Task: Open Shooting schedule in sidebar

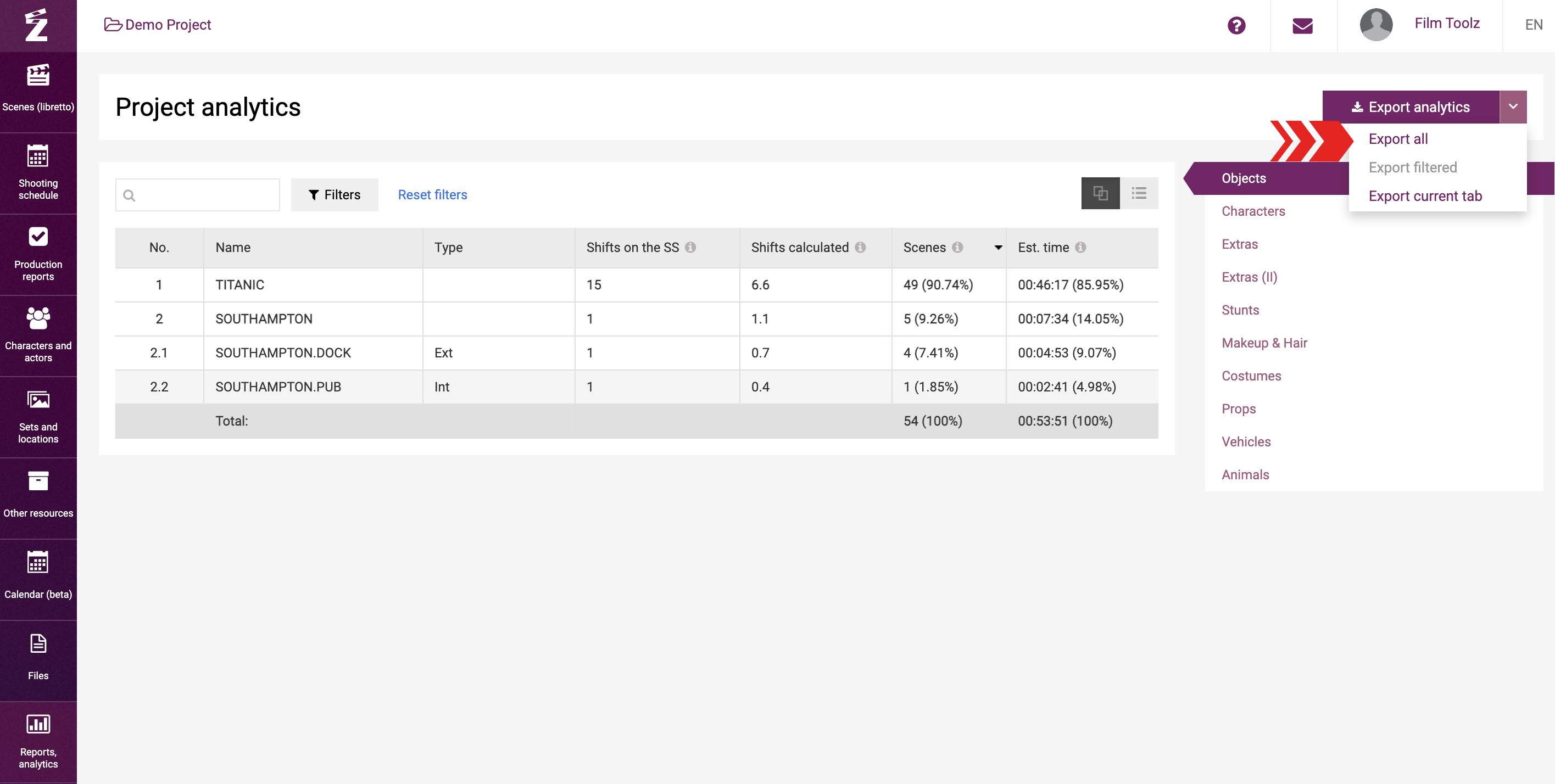Action: click(x=38, y=173)
